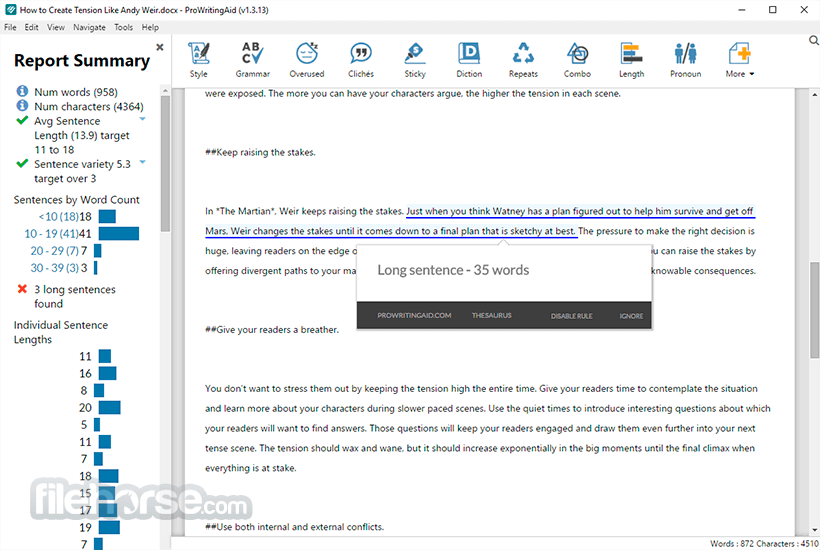The height and width of the screenshot is (550, 820).
Task: Click the document scrollbar thumb
Action: 814,310
